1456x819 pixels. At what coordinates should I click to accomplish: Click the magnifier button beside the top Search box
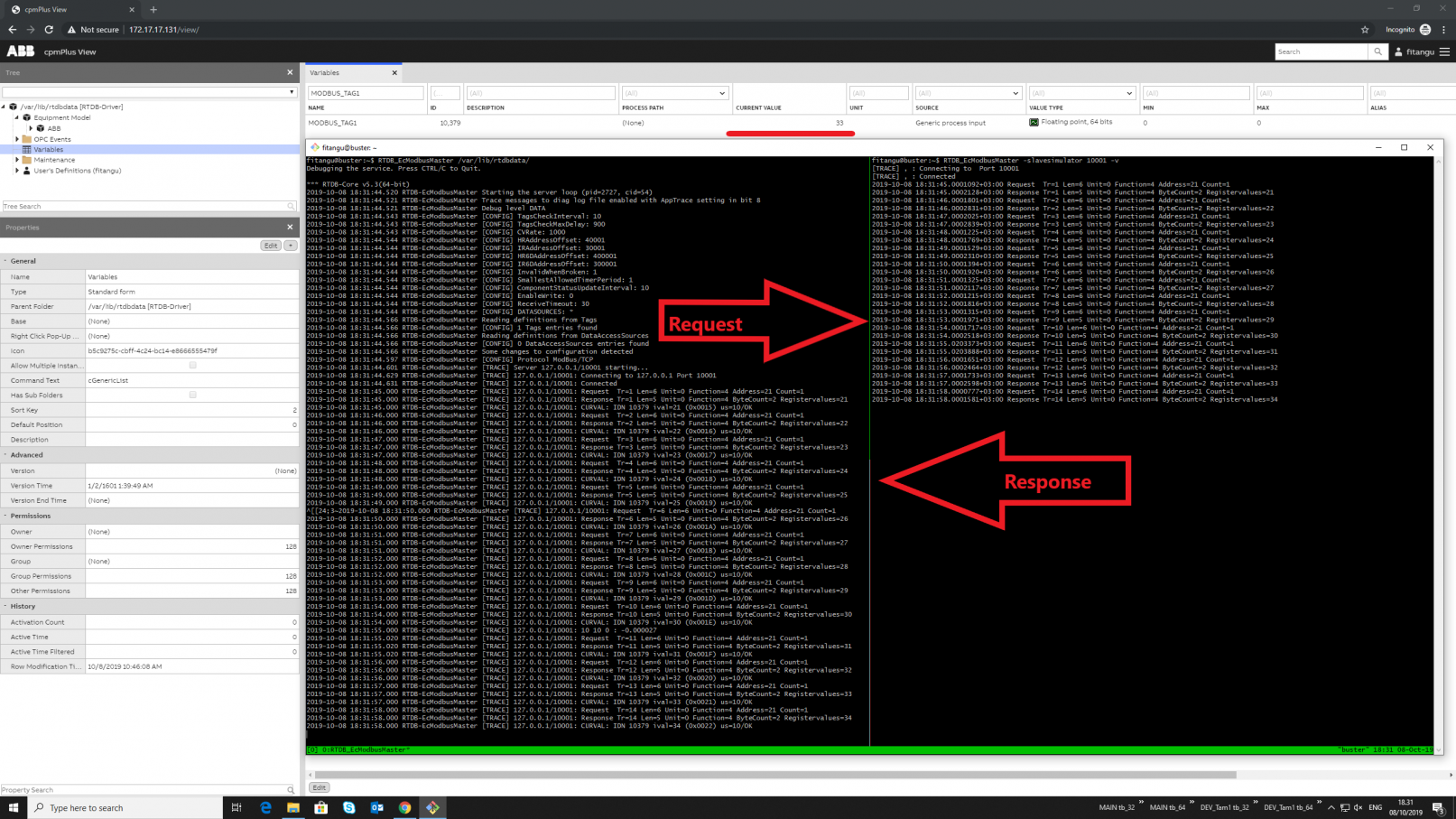coord(1377,52)
